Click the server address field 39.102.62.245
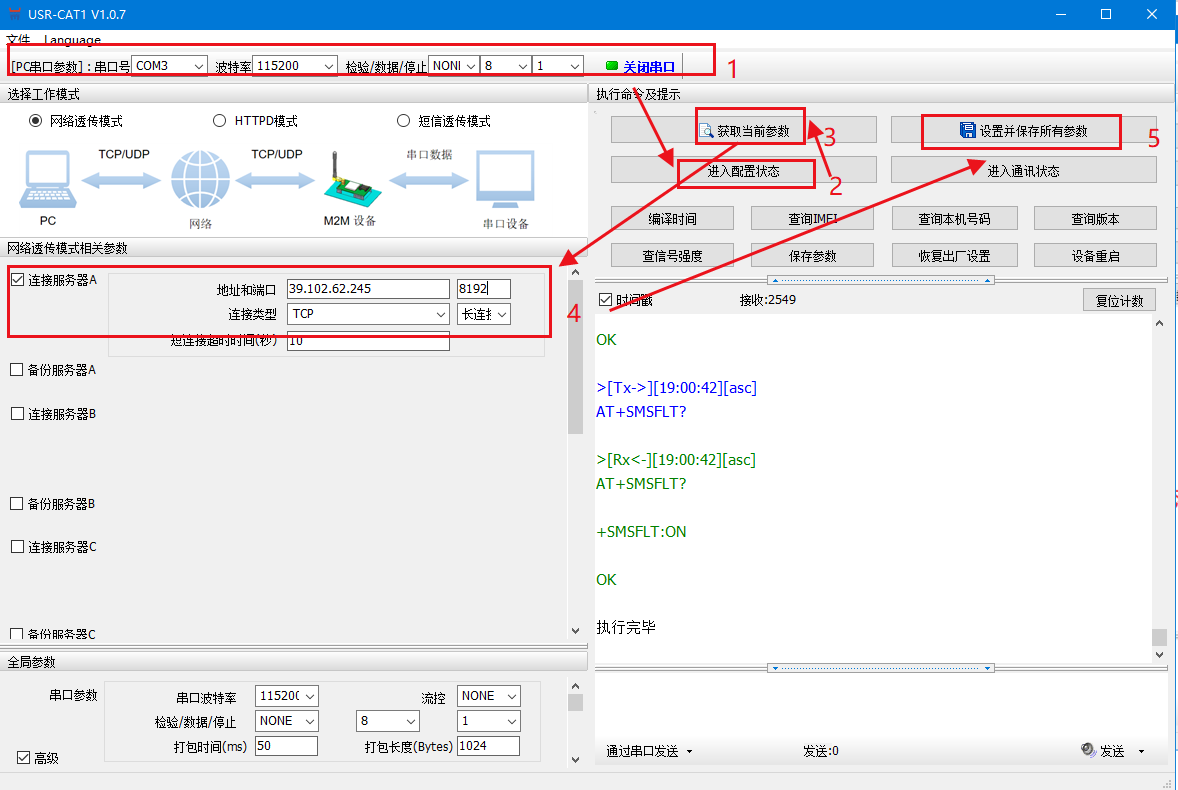 click(x=367, y=289)
